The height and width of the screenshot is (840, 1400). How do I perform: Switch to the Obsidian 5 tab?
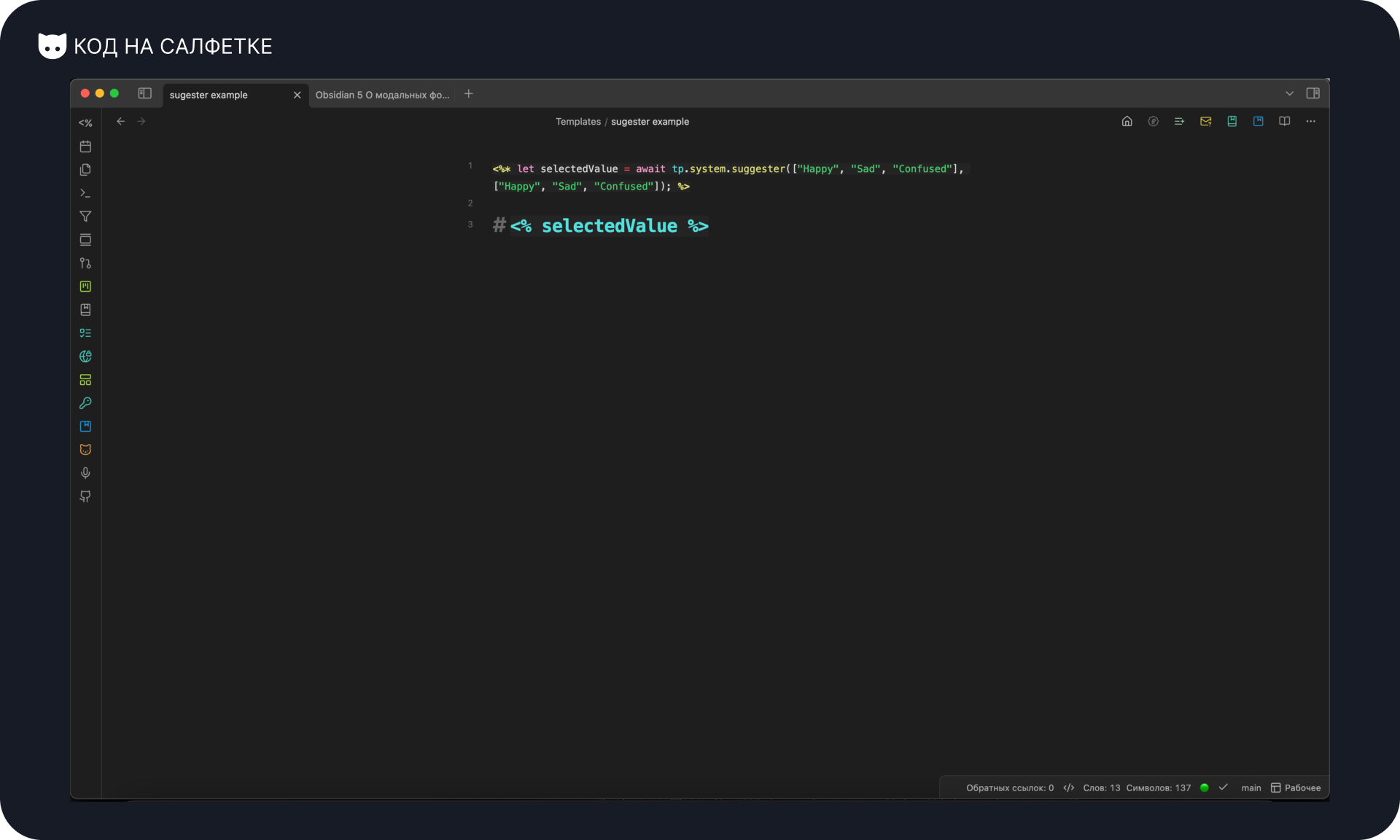pos(382,95)
